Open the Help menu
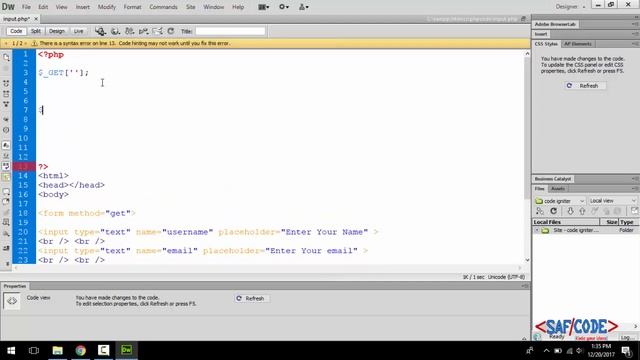640x360 pixels. (x=238, y=7)
